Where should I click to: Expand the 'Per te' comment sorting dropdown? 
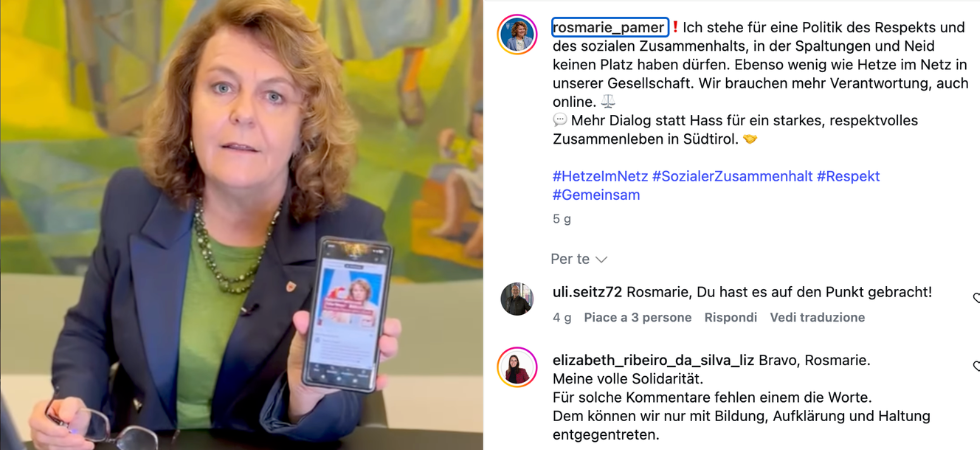point(579,259)
